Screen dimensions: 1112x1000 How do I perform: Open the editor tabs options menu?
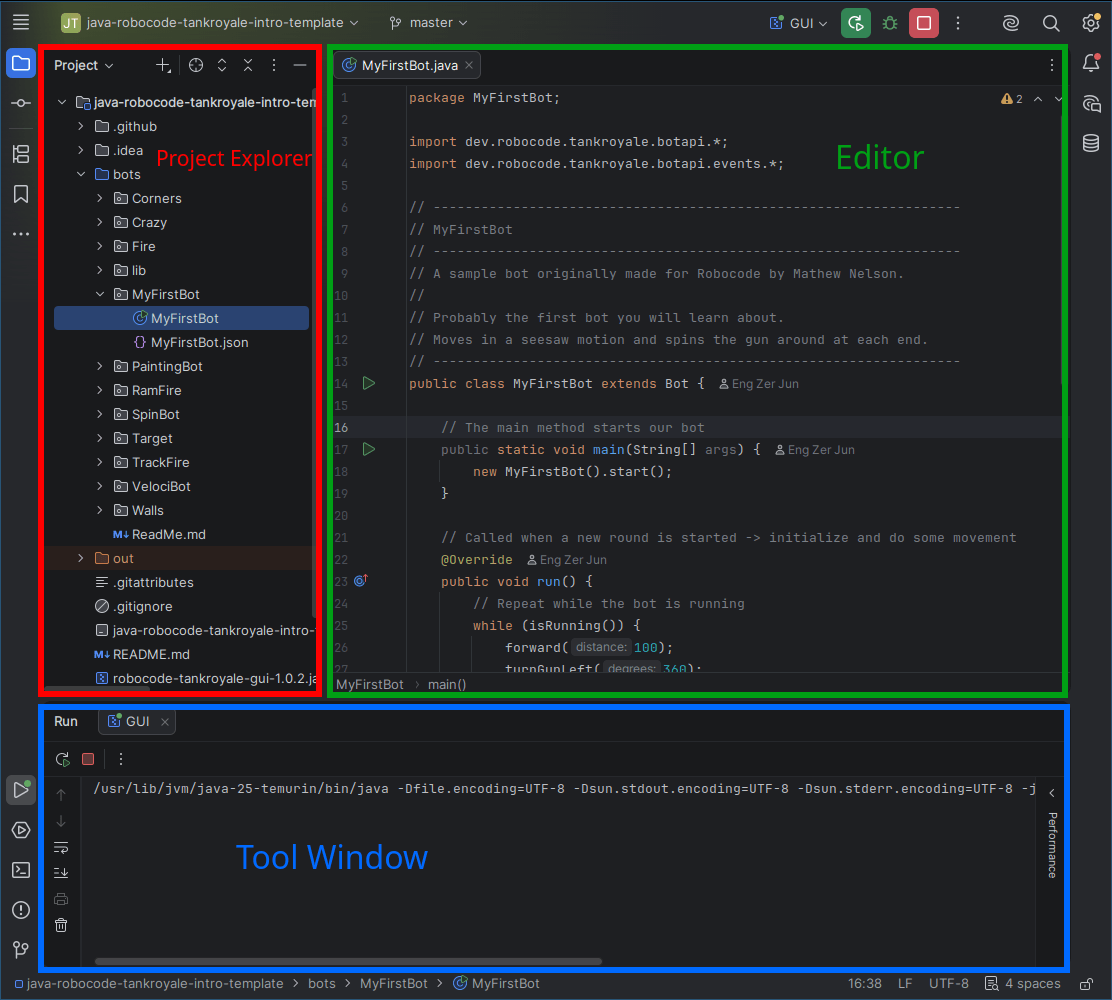[x=1051, y=65]
